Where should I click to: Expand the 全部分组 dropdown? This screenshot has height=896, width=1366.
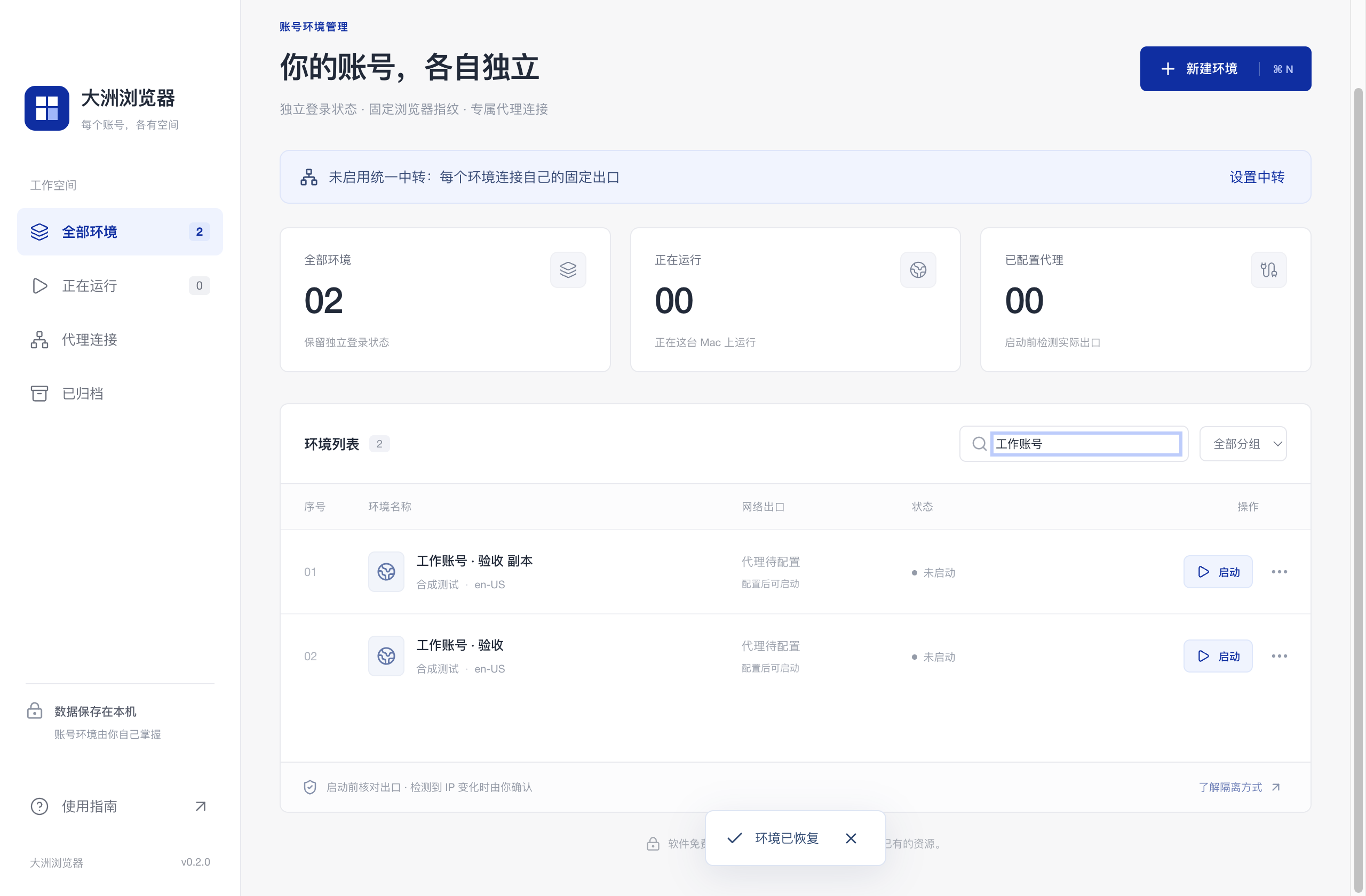(x=1243, y=444)
